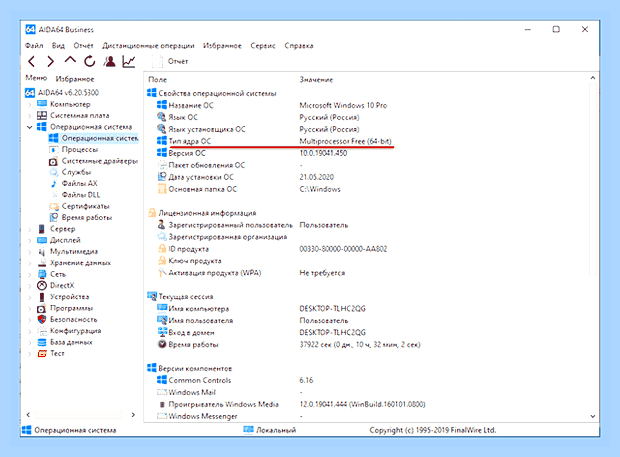Open the user management icon in the toolbar
Image resolution: width=620 pixels, height=457 pixels.
110,61
